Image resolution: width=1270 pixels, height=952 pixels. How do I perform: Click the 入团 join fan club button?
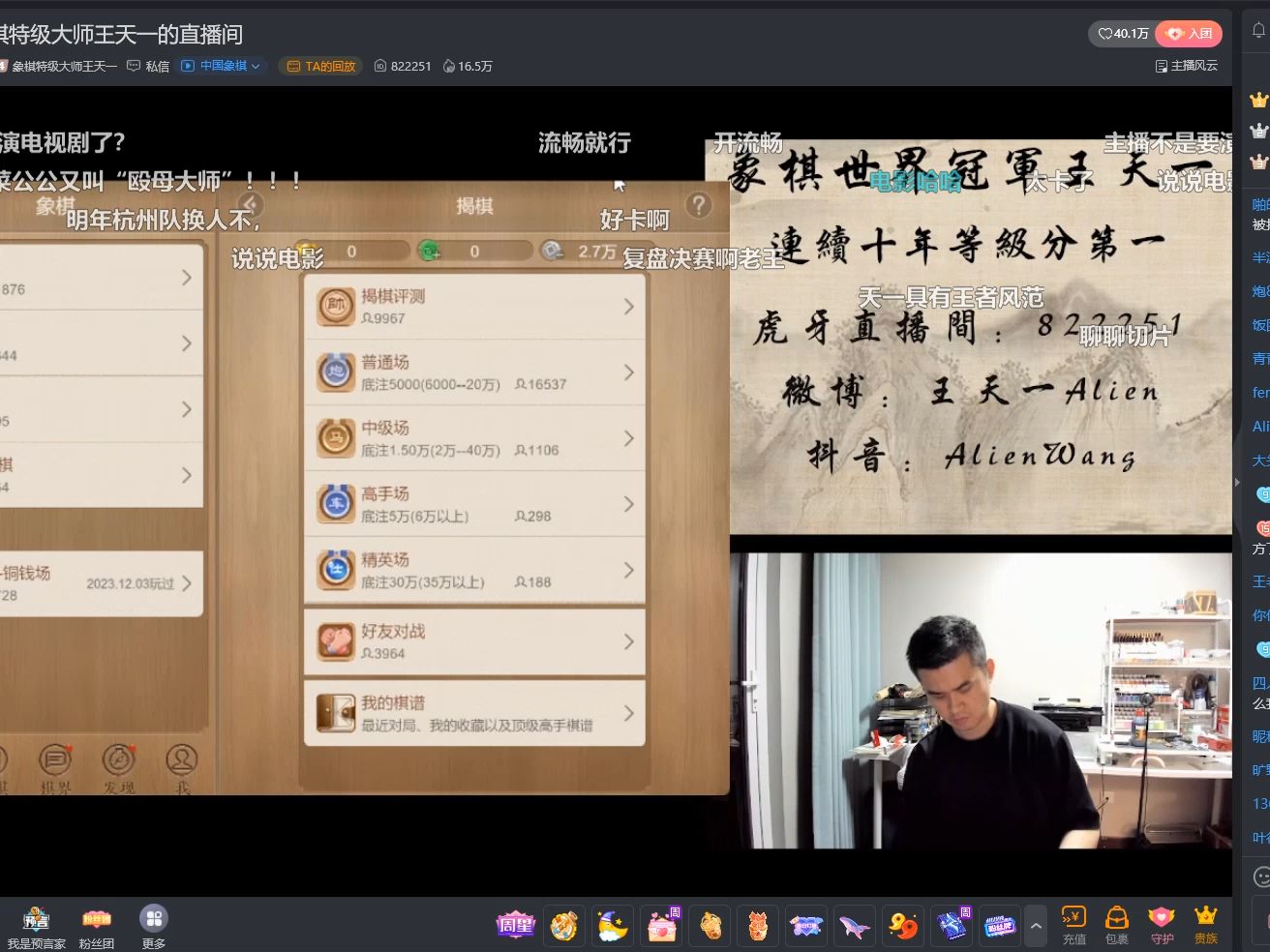[x=1190, y=34]
